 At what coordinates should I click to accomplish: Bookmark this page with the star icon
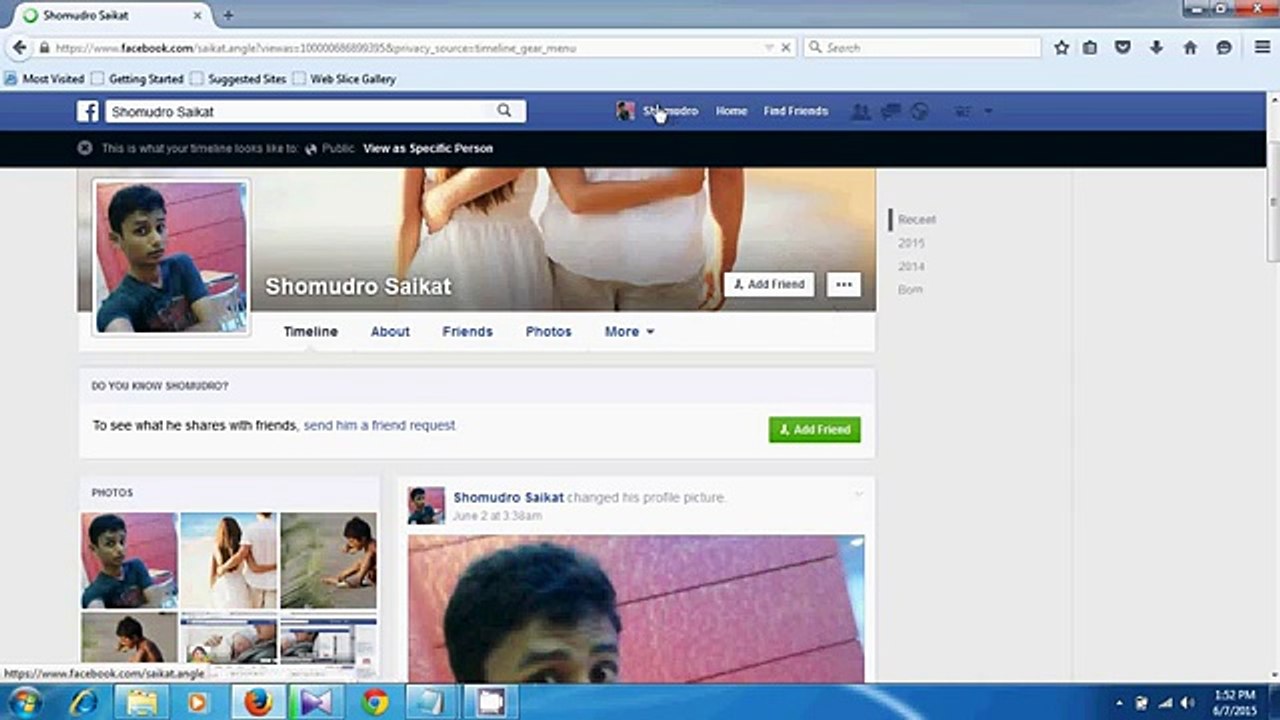point(1062,47)
